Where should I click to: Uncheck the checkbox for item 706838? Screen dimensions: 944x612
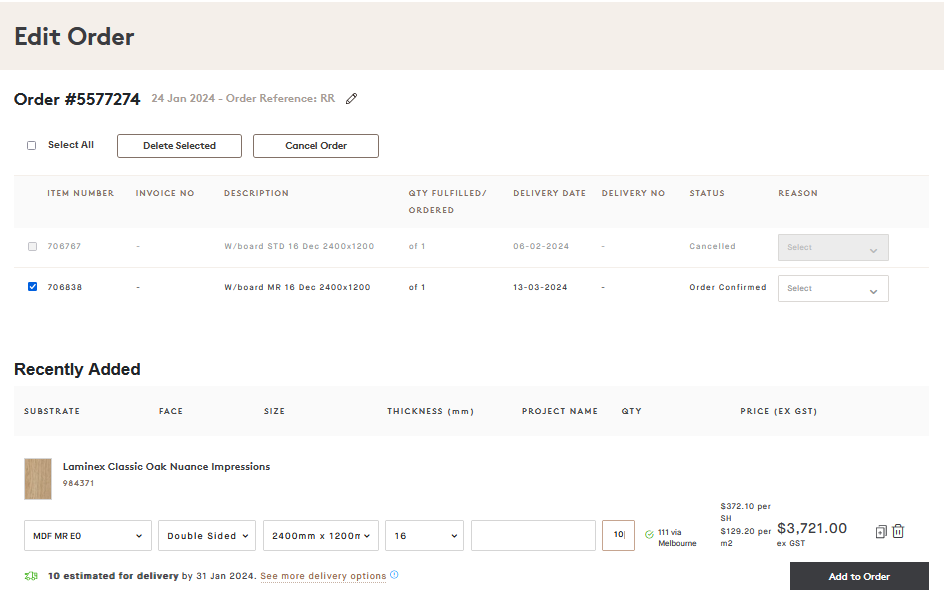(x=32, y=287)
